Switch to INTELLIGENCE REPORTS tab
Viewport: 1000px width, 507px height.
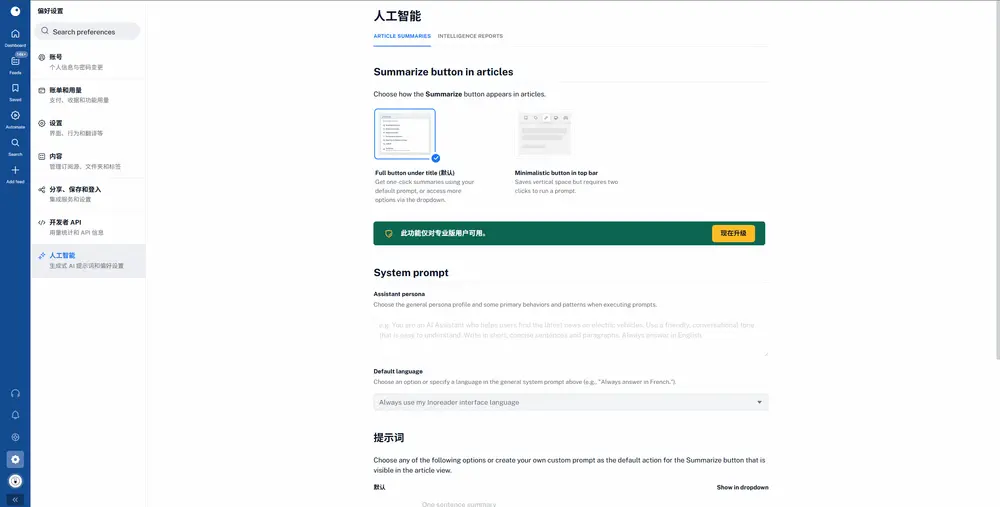470,36
